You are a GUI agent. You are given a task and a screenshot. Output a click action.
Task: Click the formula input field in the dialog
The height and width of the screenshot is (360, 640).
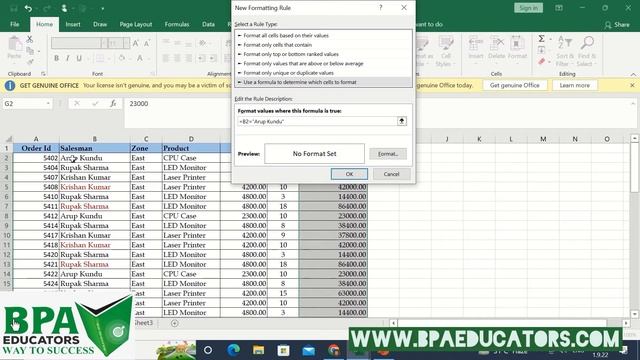coord(318,121)
